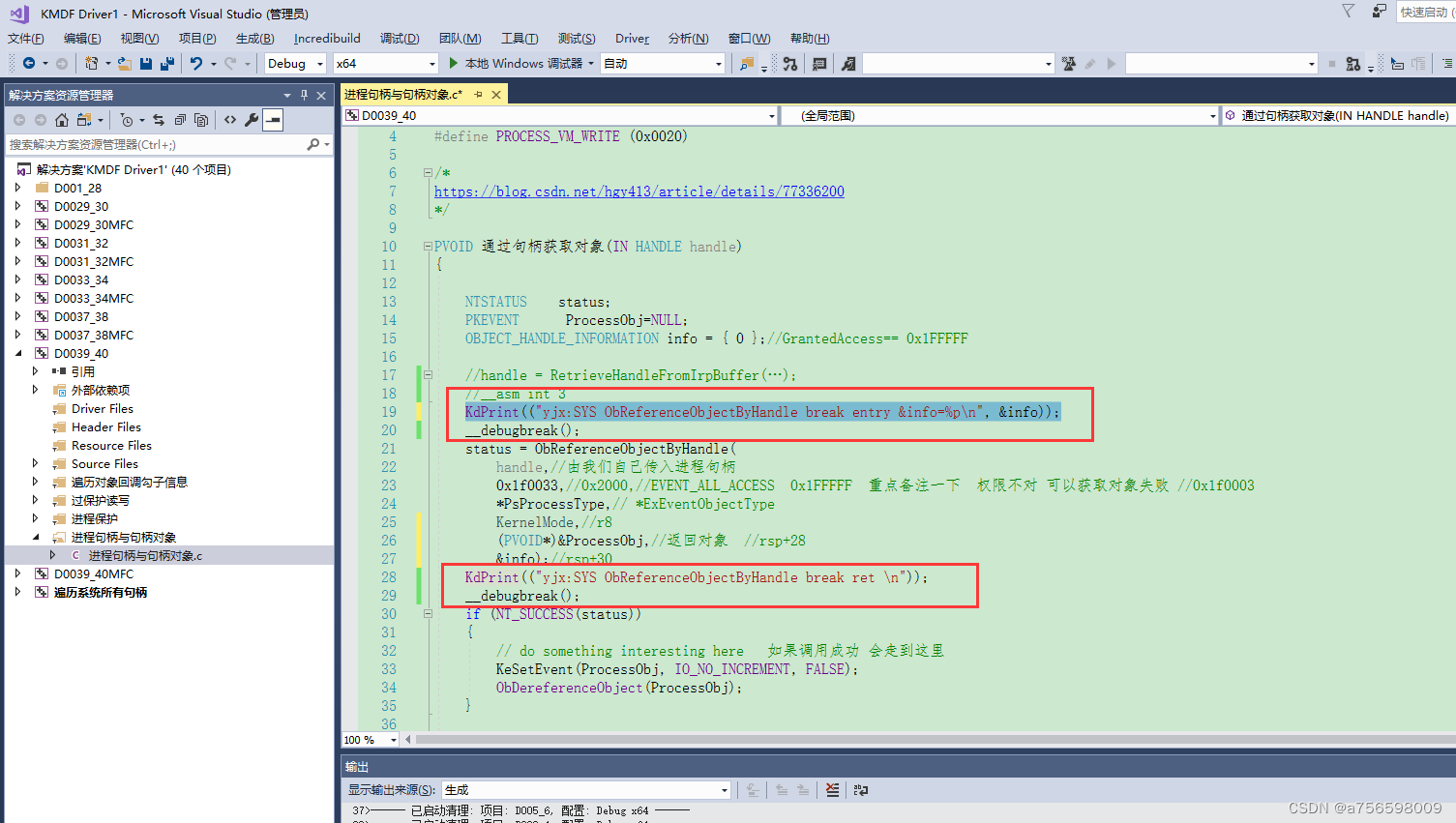The width and height of the screenshot is (1456, 823).
Task: Toggle the preview selected items button
Action: click(273, 120)
